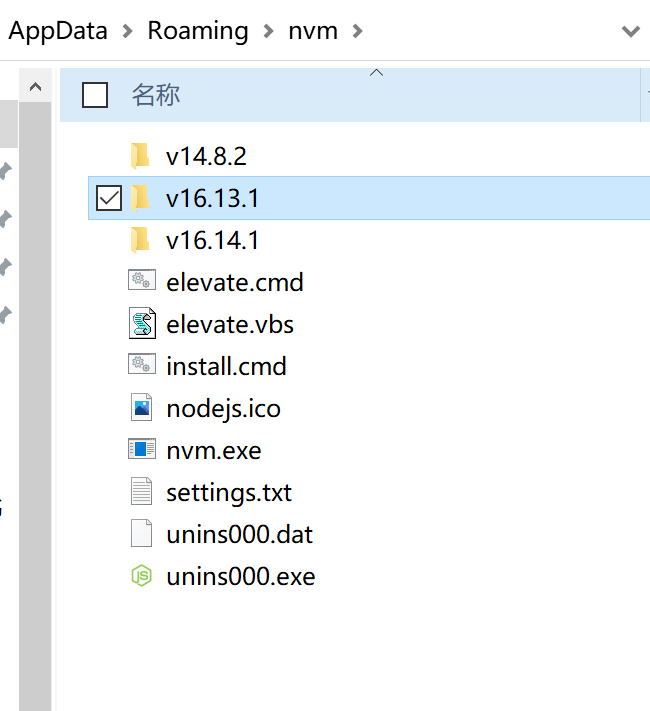This screenshot has width=650, height=711.
Task: Select the v16.14.1 folder name
Action: point(213,240)
